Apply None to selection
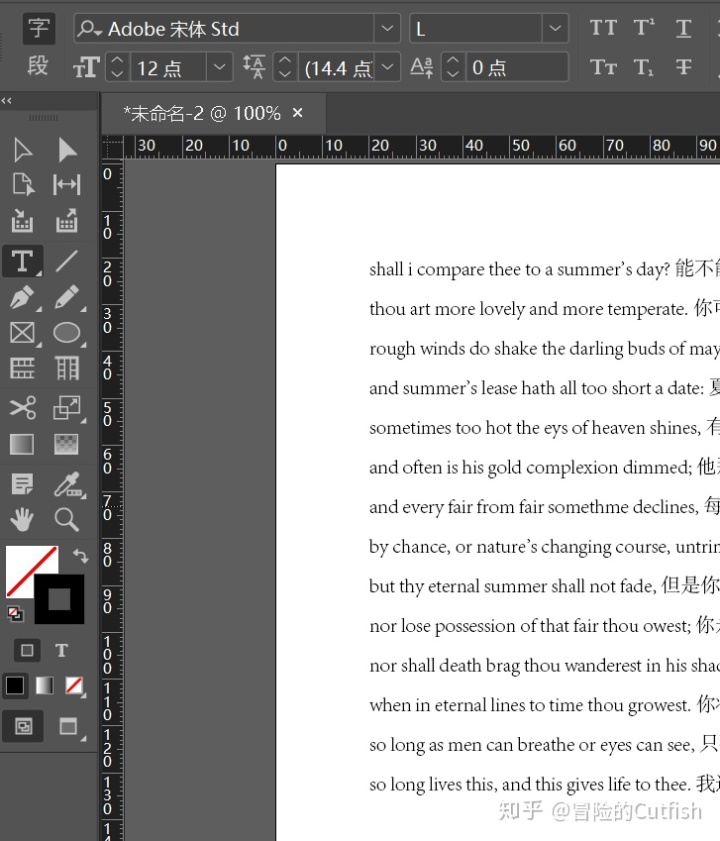The image size is (720, 841). 74,685
